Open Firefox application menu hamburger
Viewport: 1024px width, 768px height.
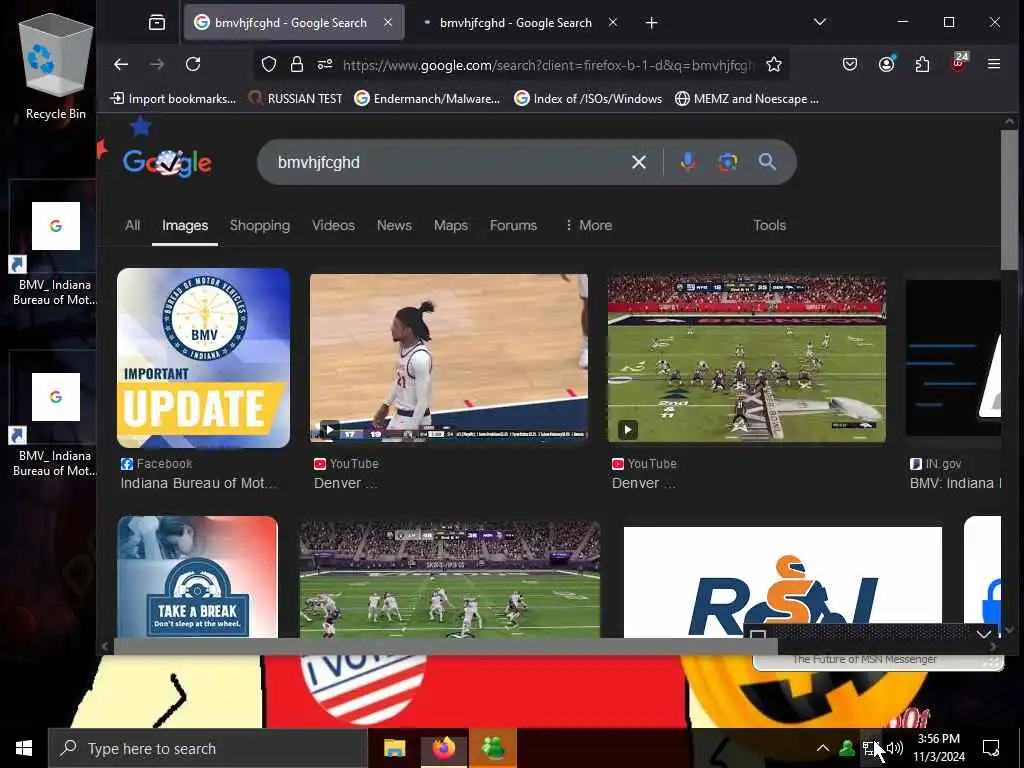pos(994,64)
